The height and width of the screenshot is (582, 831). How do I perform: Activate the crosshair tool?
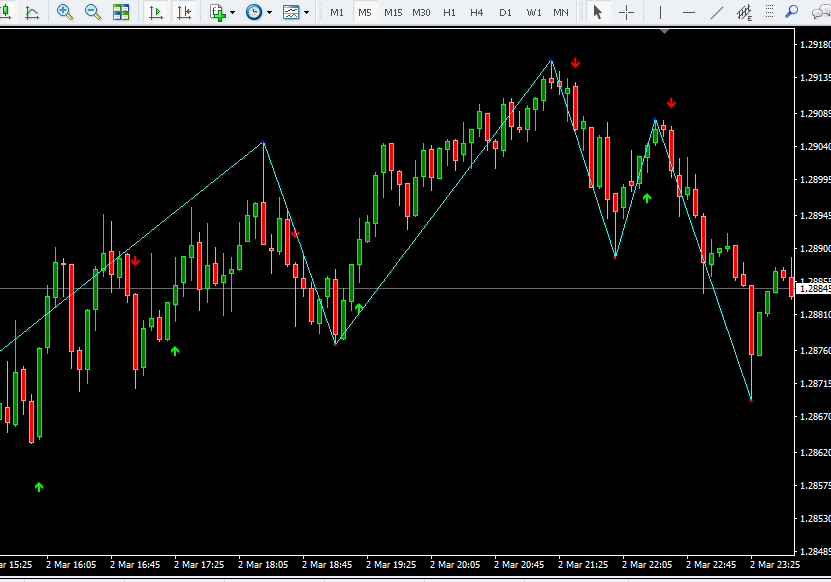[x=626, y=12]
